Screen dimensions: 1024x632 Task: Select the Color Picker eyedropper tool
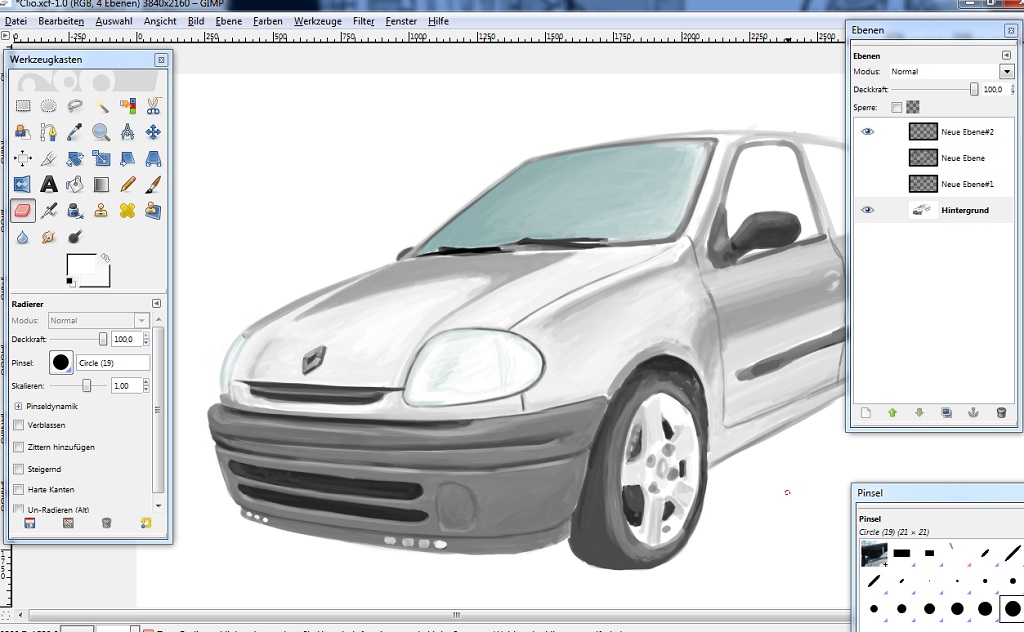pyautogui.click(x=75, y=132)
